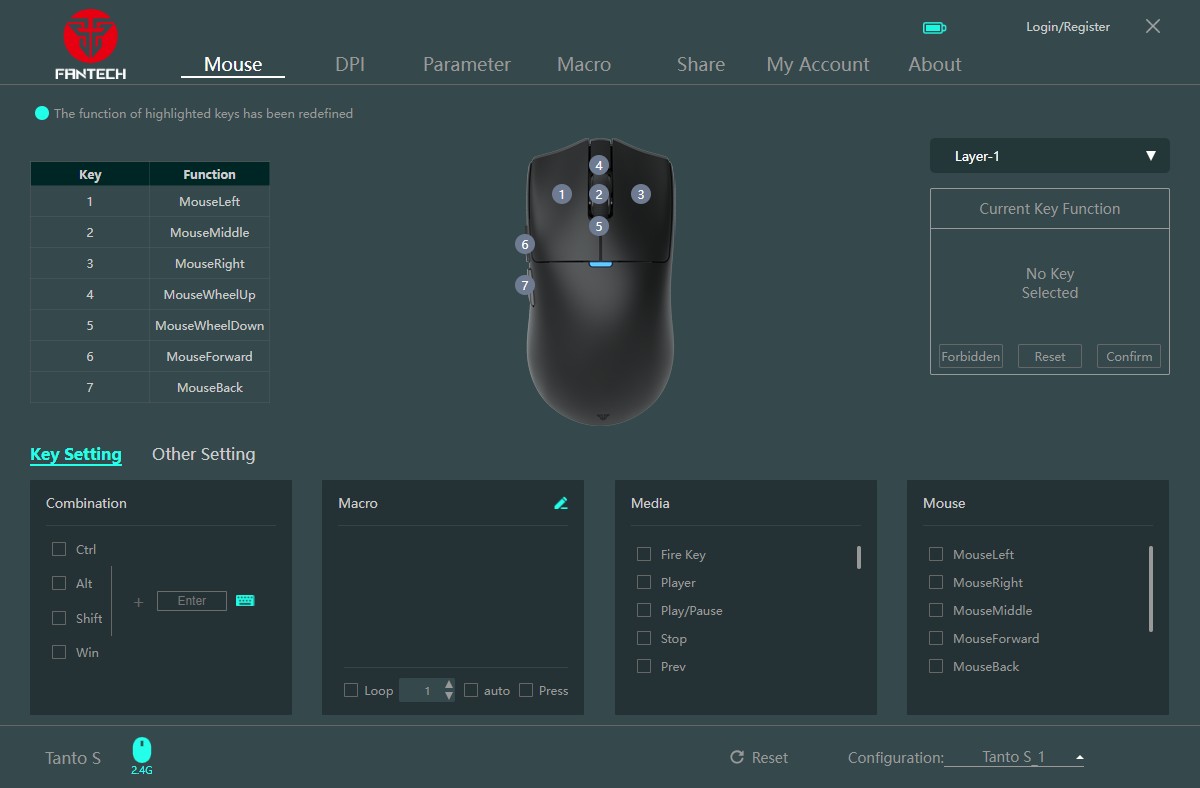Select mouse key marker 3
The height and width of the screenshot is (788, 1200).
pos(640,194)
